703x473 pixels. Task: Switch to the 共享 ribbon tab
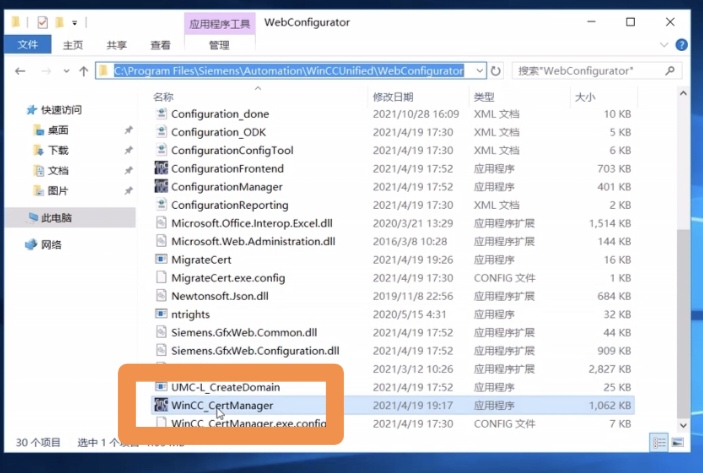pos(117,45)
